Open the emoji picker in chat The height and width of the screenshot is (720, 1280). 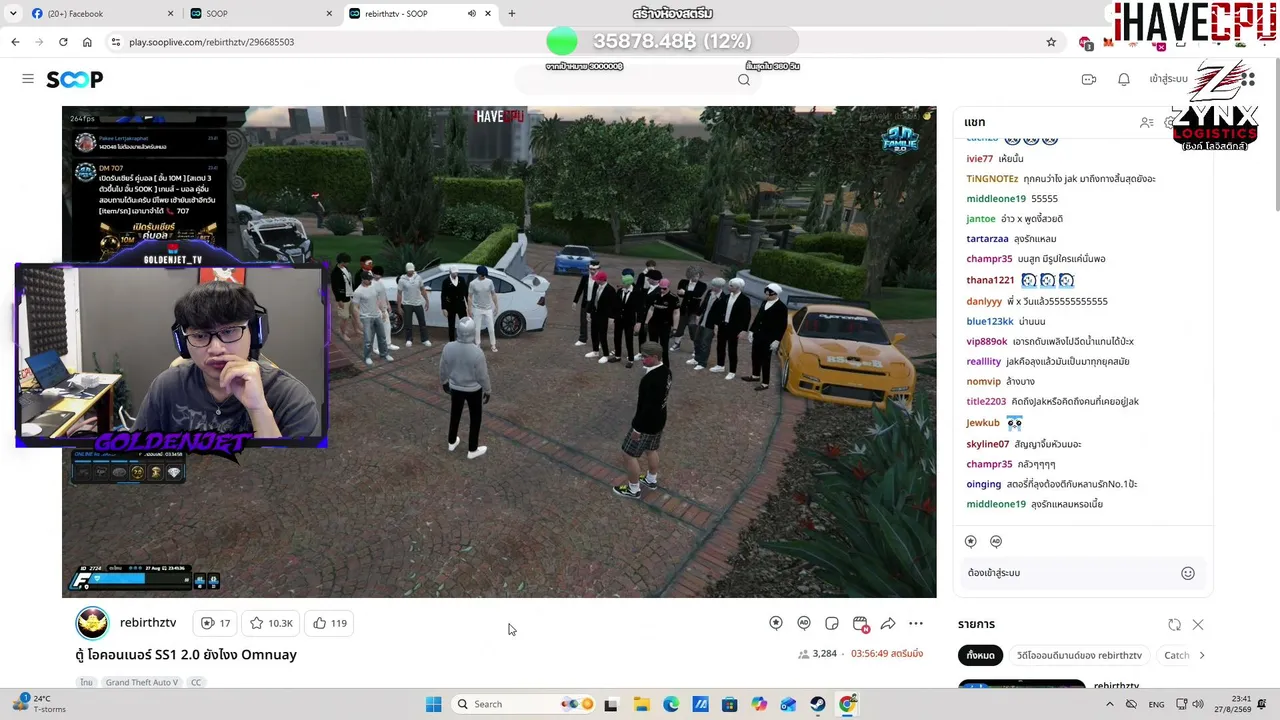(x=1188, y=573)
